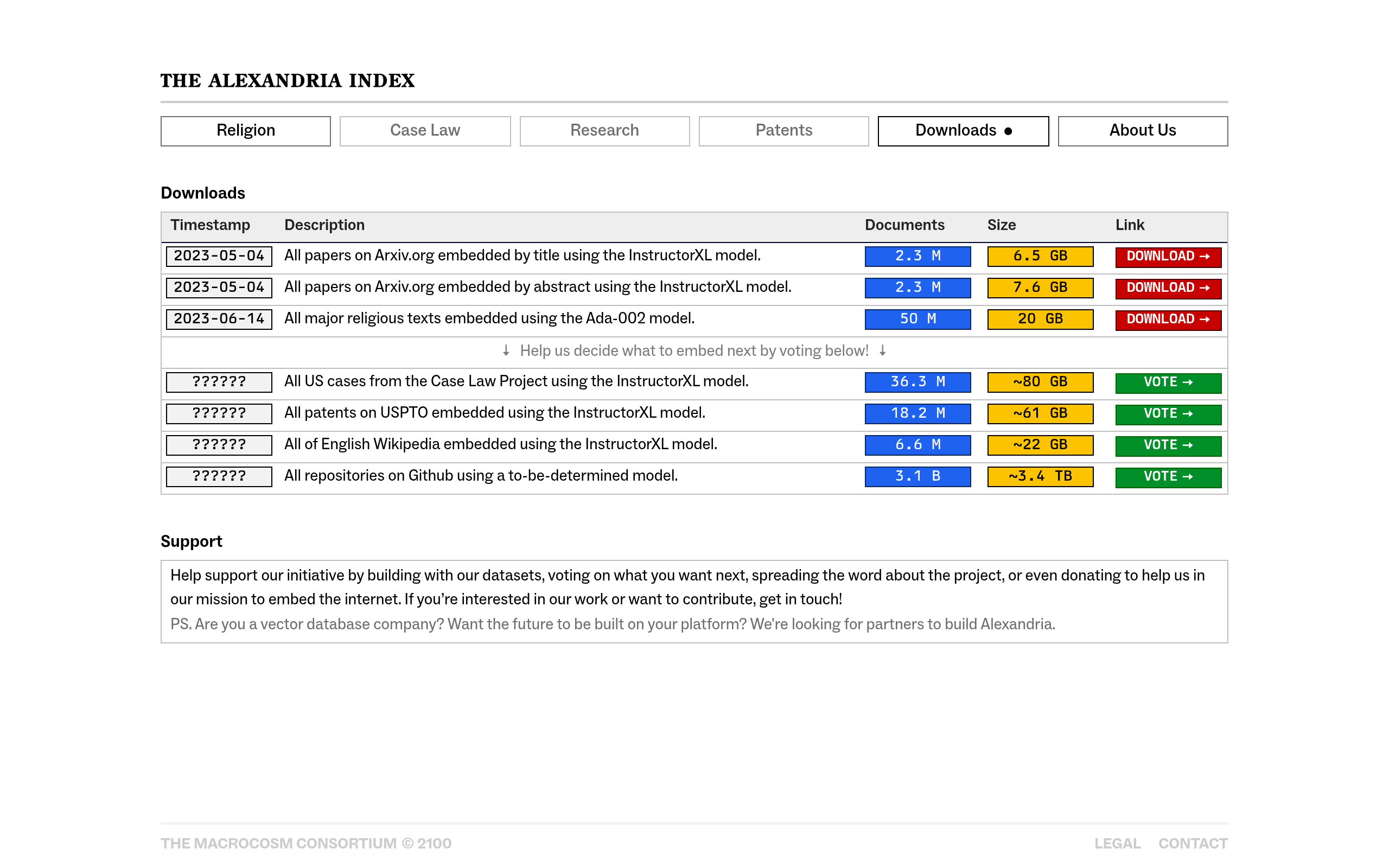Click the voting prompt banner text

tap(694, 352)
